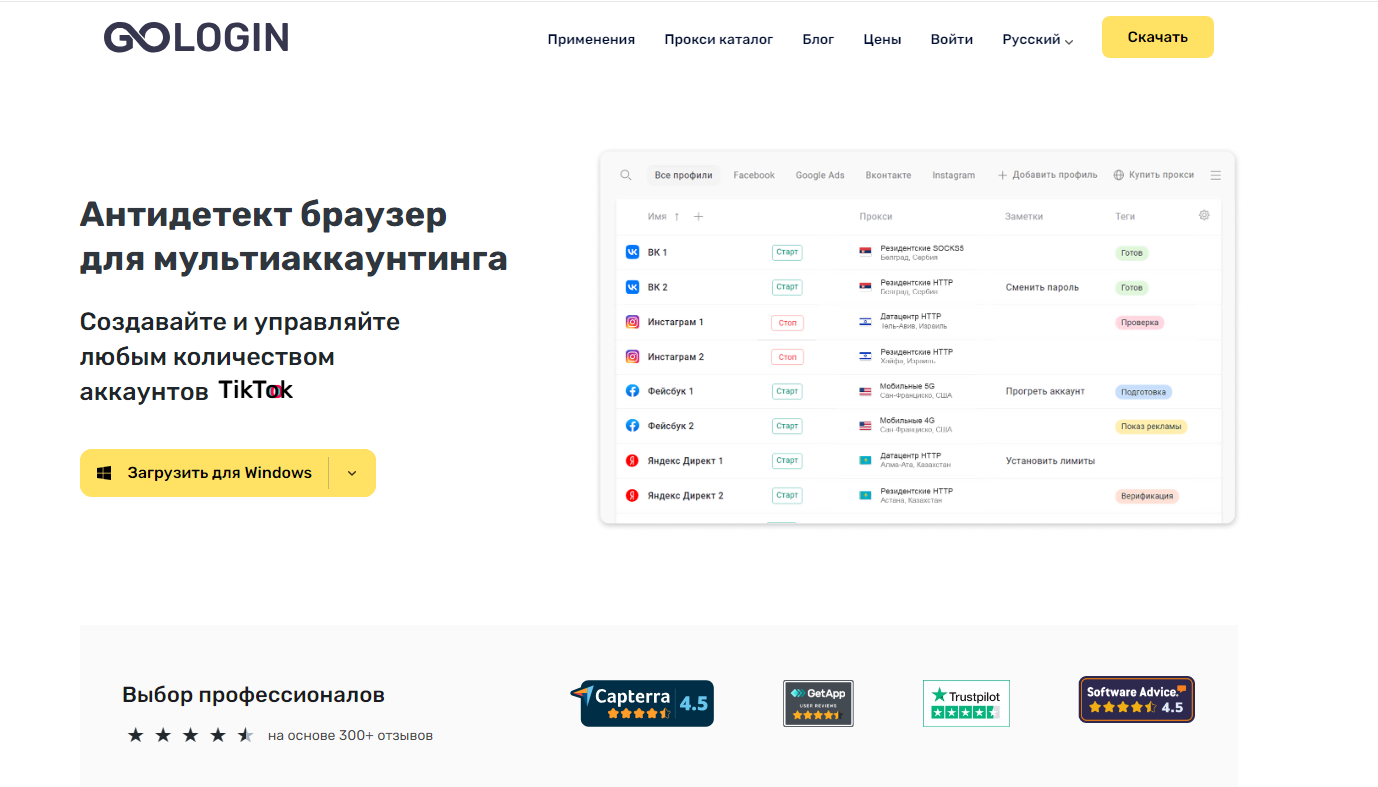The width and height of the screenshot is (1378, 787).
Task: Open the Software Advice 4.5 badge
Action: [x=1136, y=700]
